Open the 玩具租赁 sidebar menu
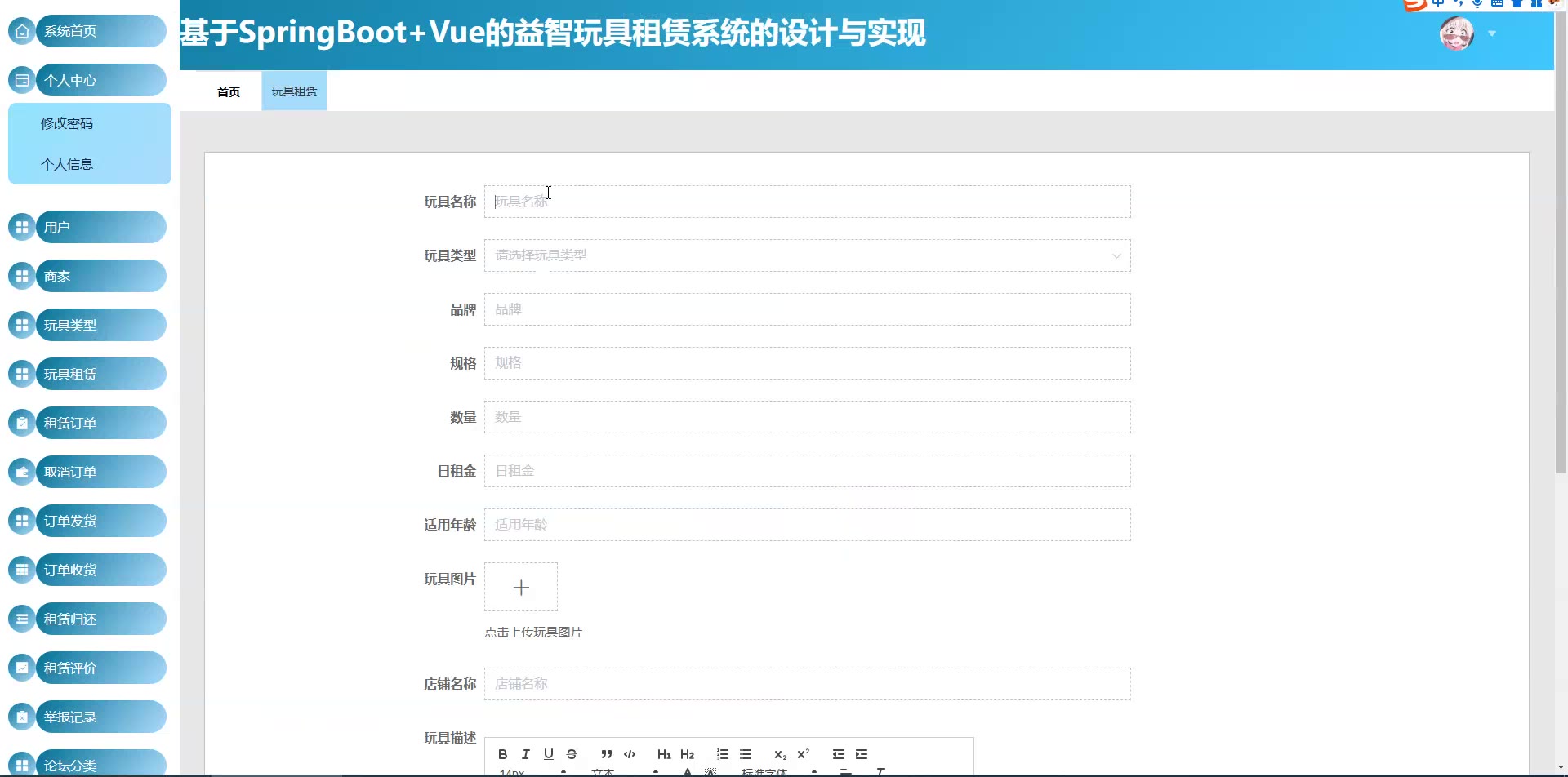This screenshot has width=1568, height=777. [x=101, y=374]
